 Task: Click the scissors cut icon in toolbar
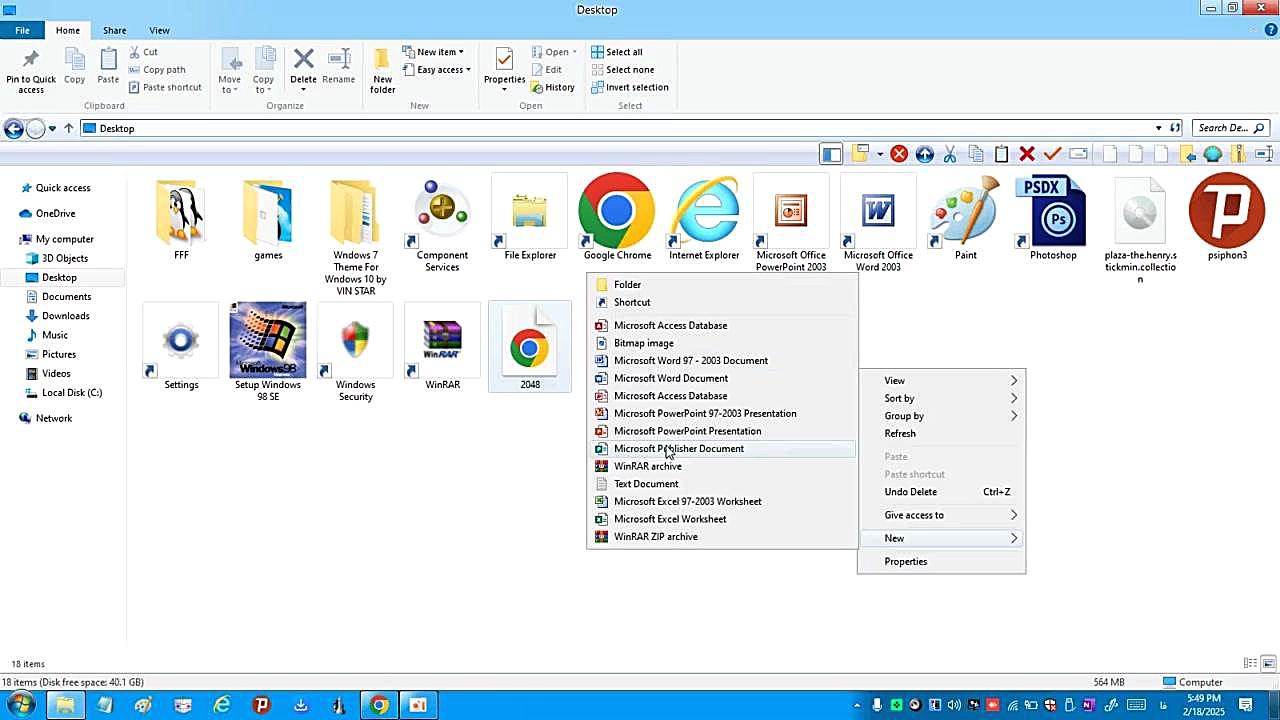tap(950, 154)
